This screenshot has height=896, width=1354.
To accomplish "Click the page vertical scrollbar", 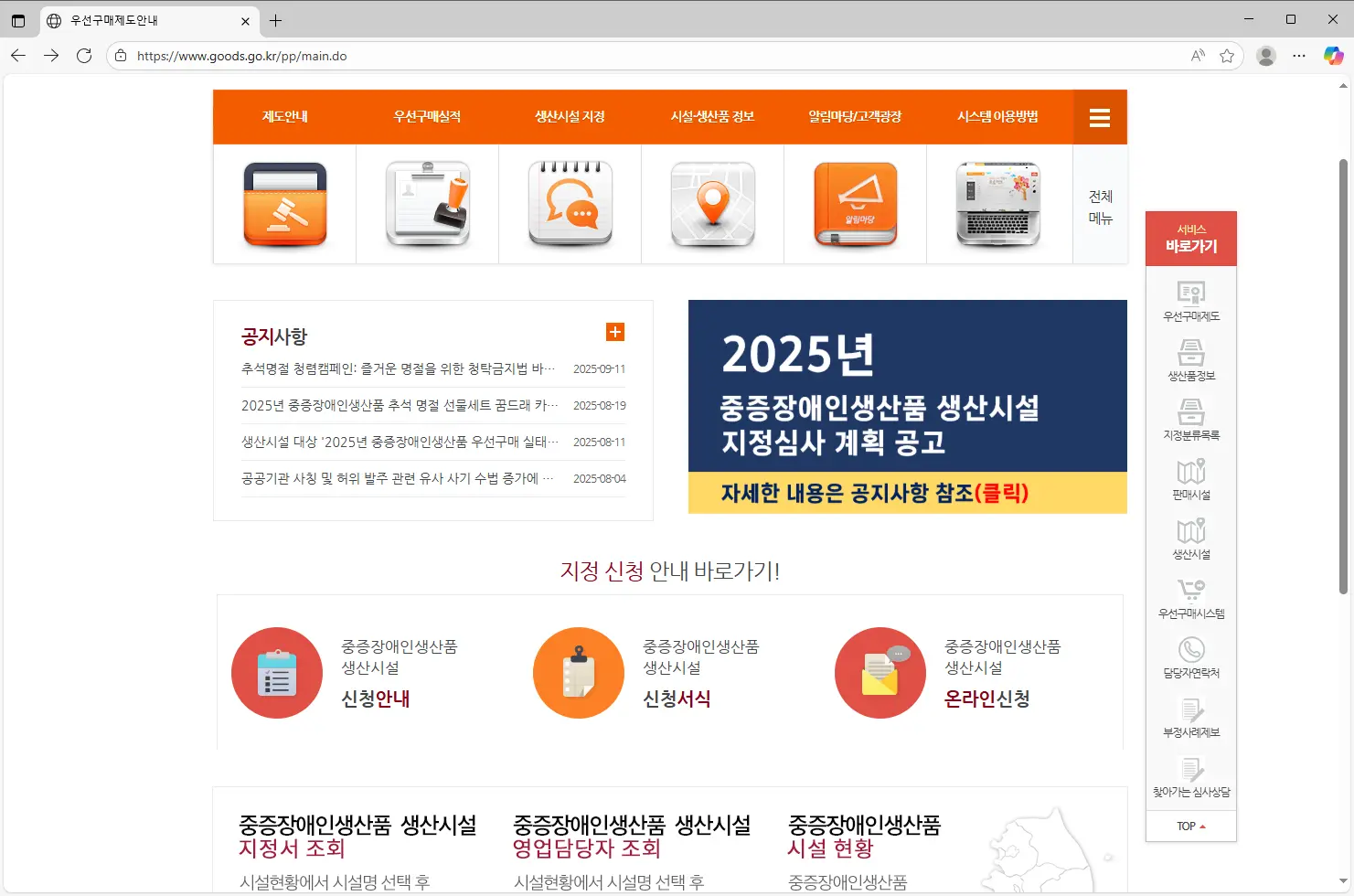I will click(1343, 377).
